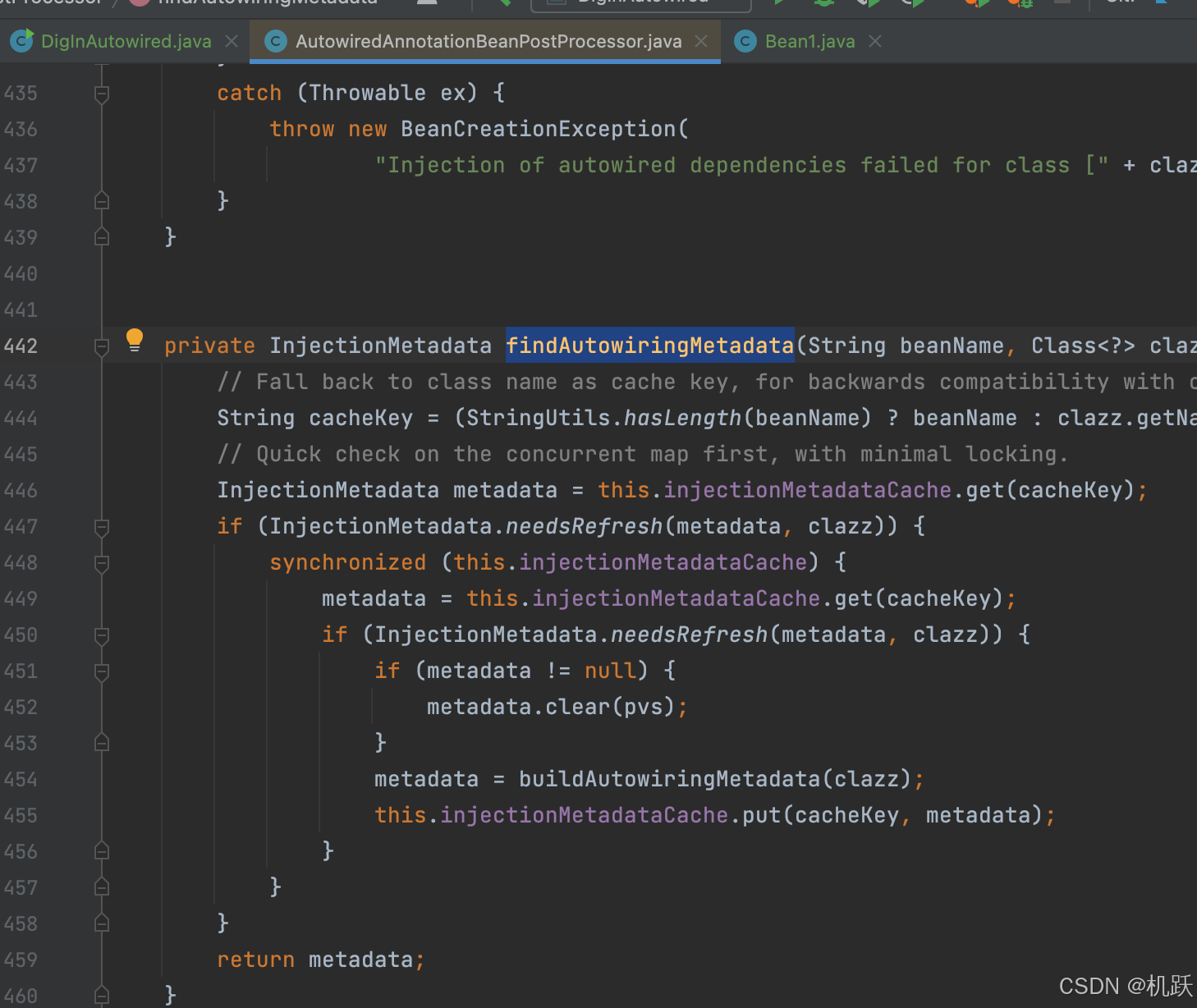Screen dimensions: 1197x1008
Task: Click the class icon on Bean1.java tab
Action: pos(744,40)
